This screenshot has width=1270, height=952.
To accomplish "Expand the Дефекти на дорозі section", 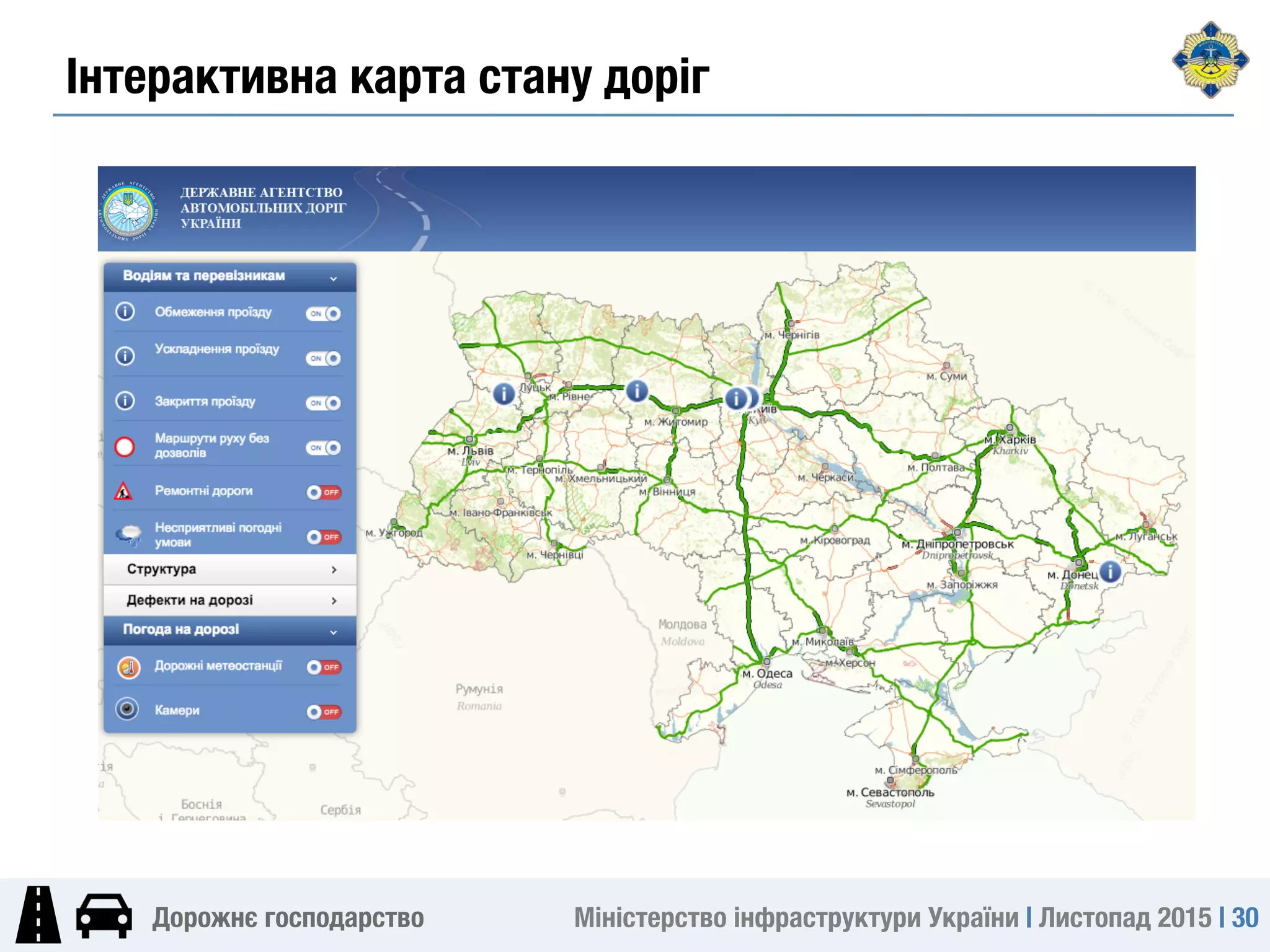I will click(x=230, y=600).
